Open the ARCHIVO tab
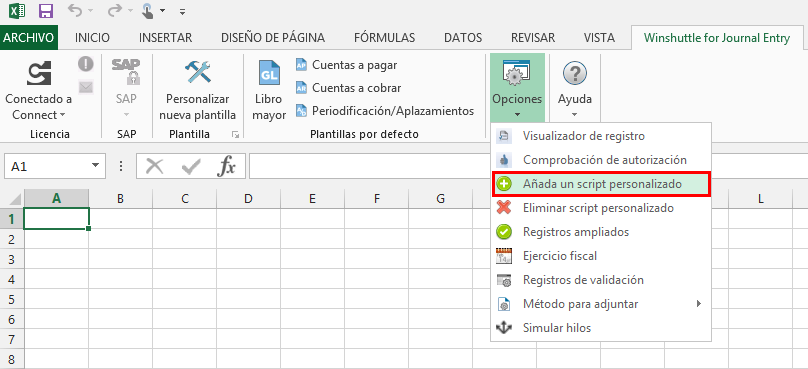 tap(29, 38)
